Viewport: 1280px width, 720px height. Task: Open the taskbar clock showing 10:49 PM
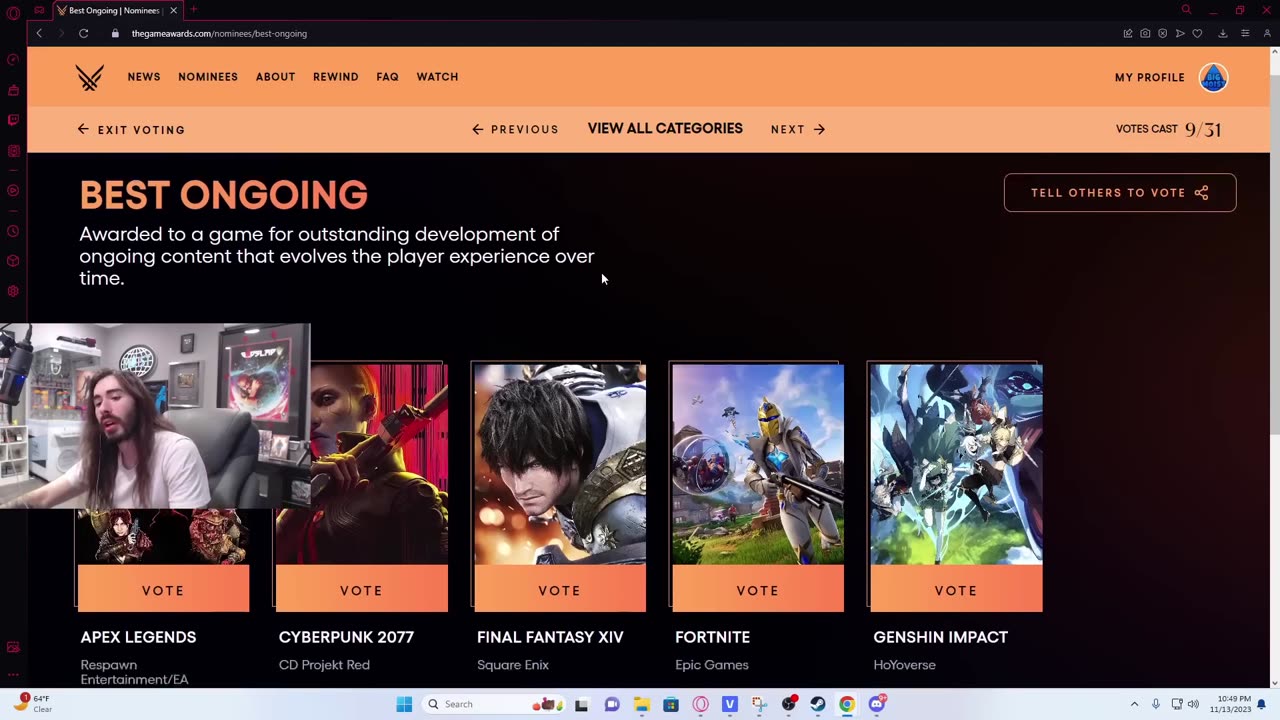1231,704
